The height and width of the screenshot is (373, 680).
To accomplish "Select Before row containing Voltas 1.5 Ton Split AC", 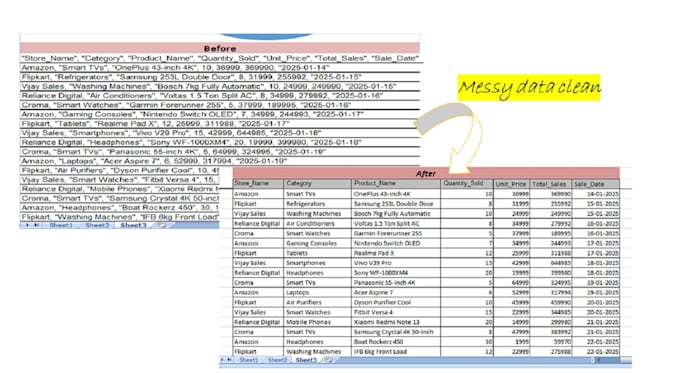I will pyautogui.click(x=220, y=95).
